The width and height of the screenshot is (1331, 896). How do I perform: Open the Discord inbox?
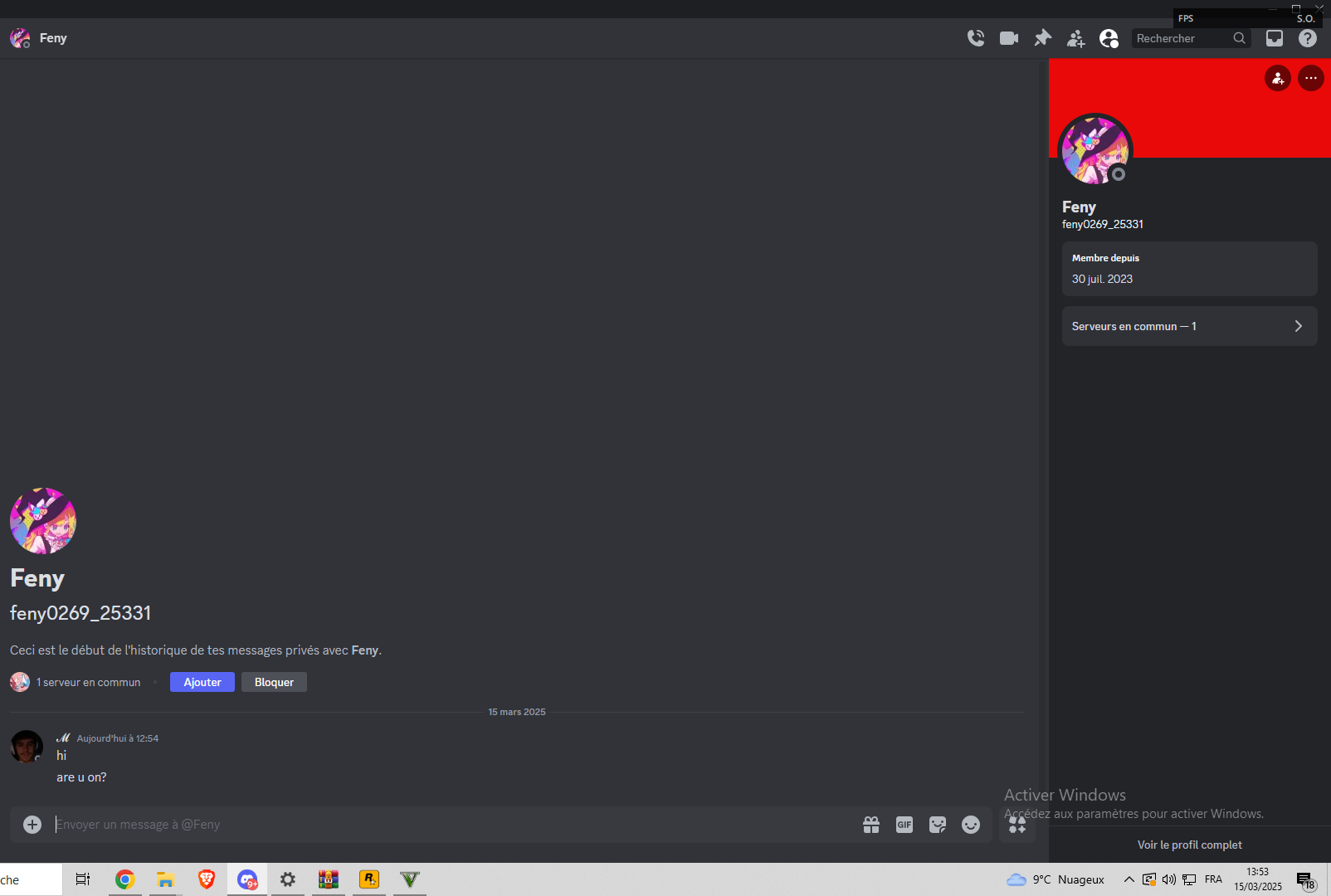[x=1275, y=38]
